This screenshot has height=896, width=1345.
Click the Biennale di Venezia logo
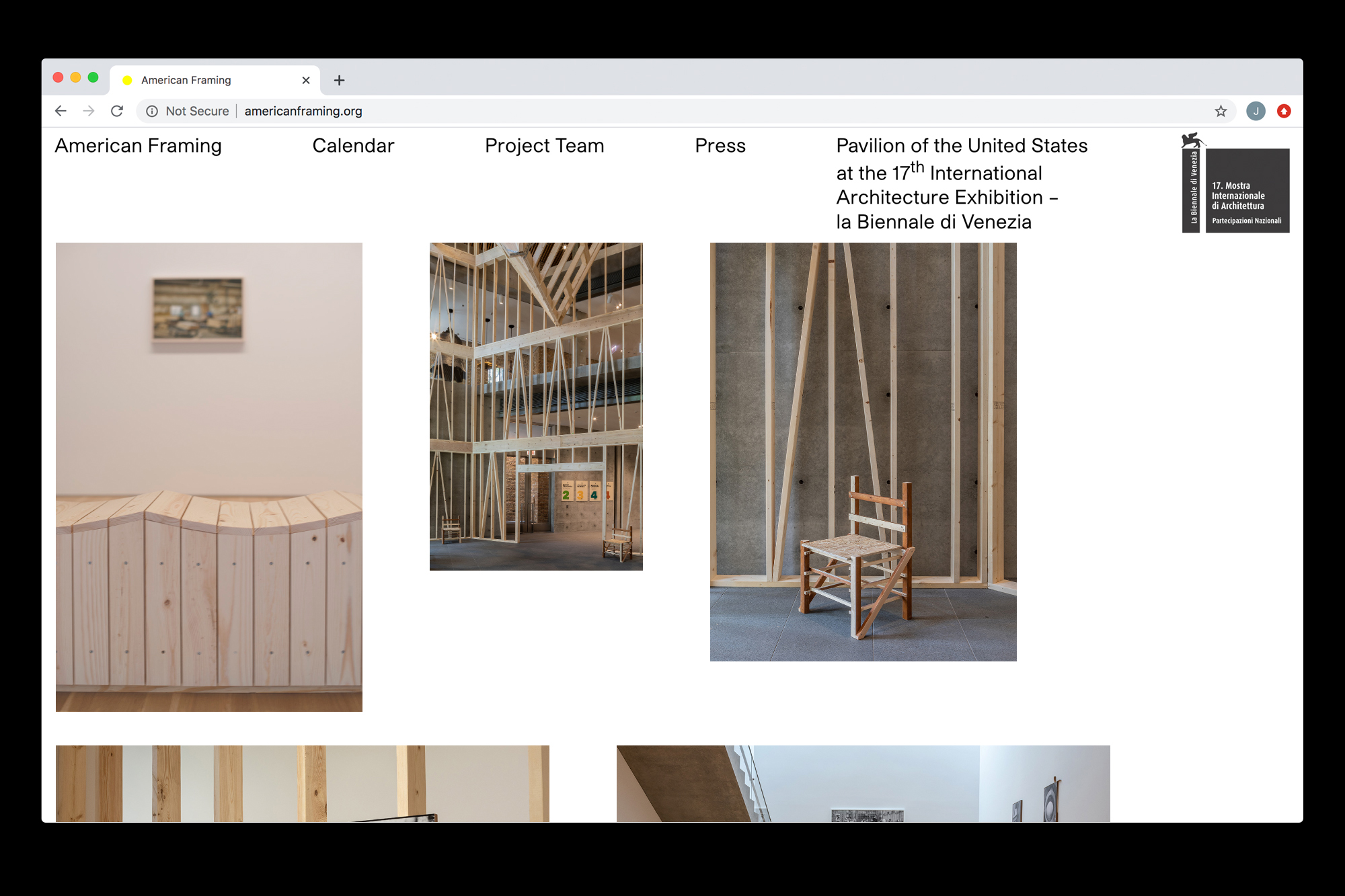tap(1235, 184)
